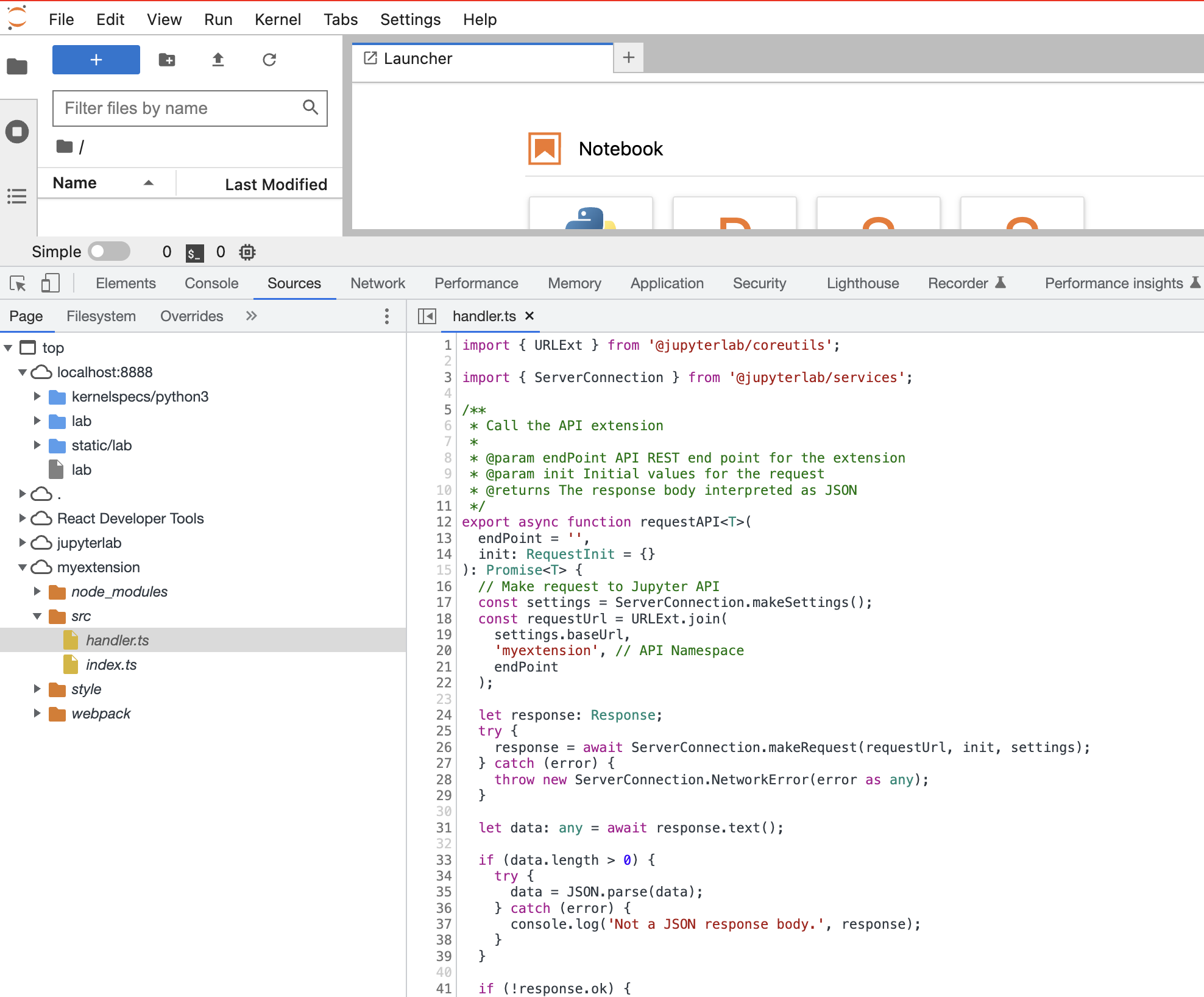Switch to the Network panel
This screenshot has width=1204, height=997.
point(378,283)
